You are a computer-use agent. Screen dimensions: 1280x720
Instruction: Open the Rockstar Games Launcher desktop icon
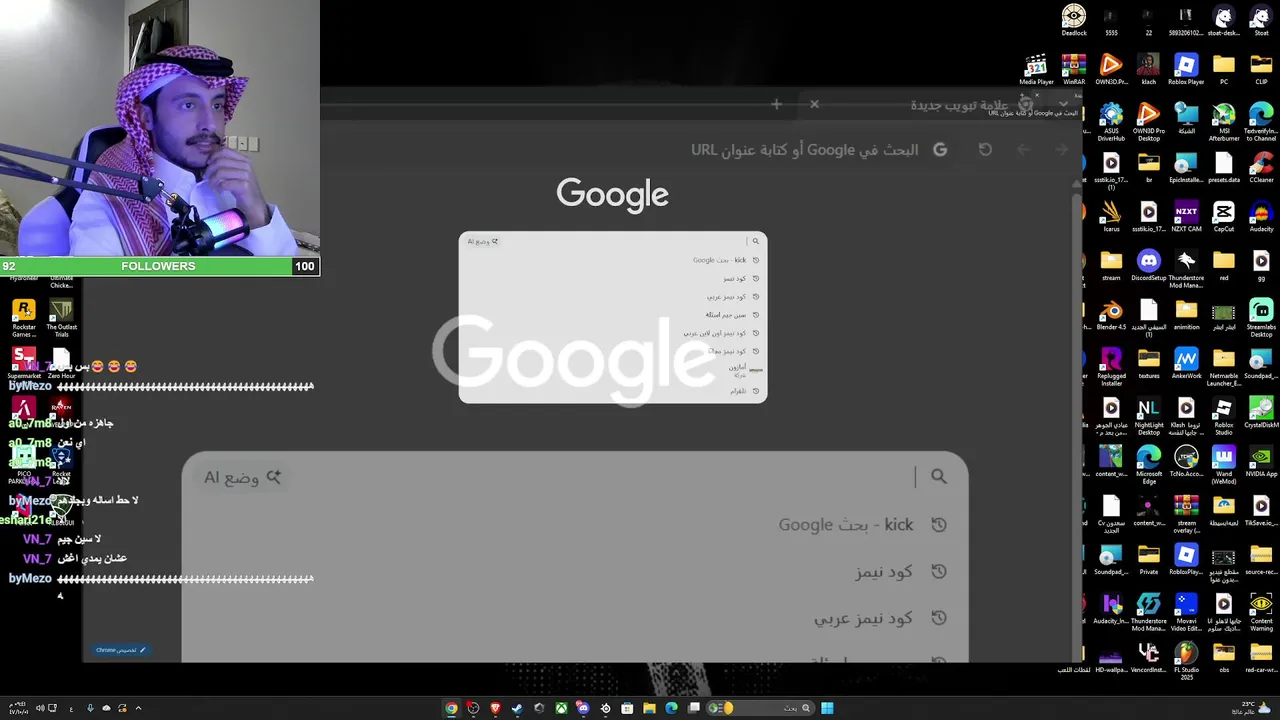24,318
